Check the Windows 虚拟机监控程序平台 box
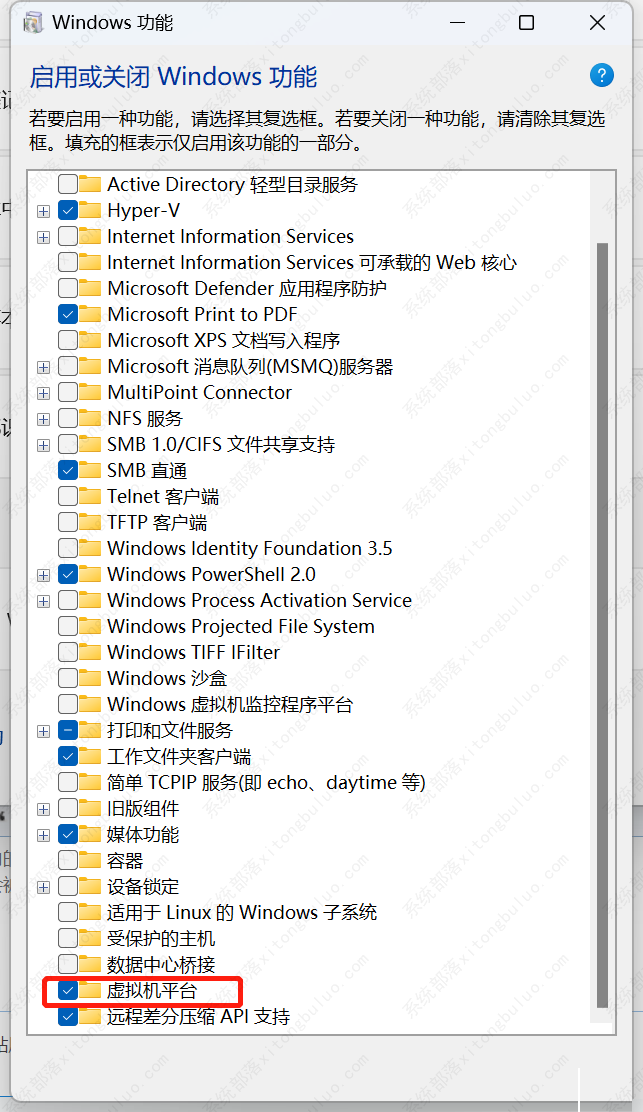Screen dimensions: 643x1112 pyautogui.click(x=68, y=705)
